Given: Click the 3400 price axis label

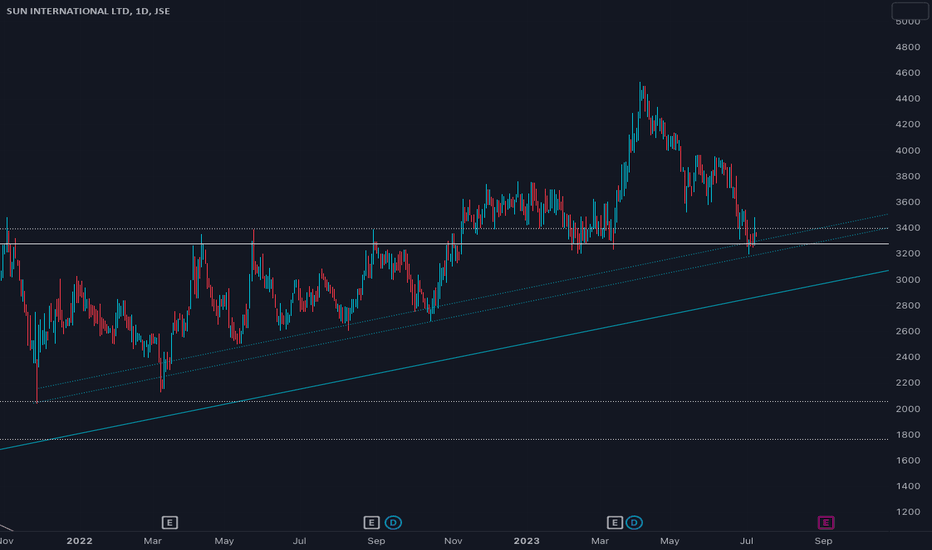Looking at the screenshot, I should (x=908, y=228).
